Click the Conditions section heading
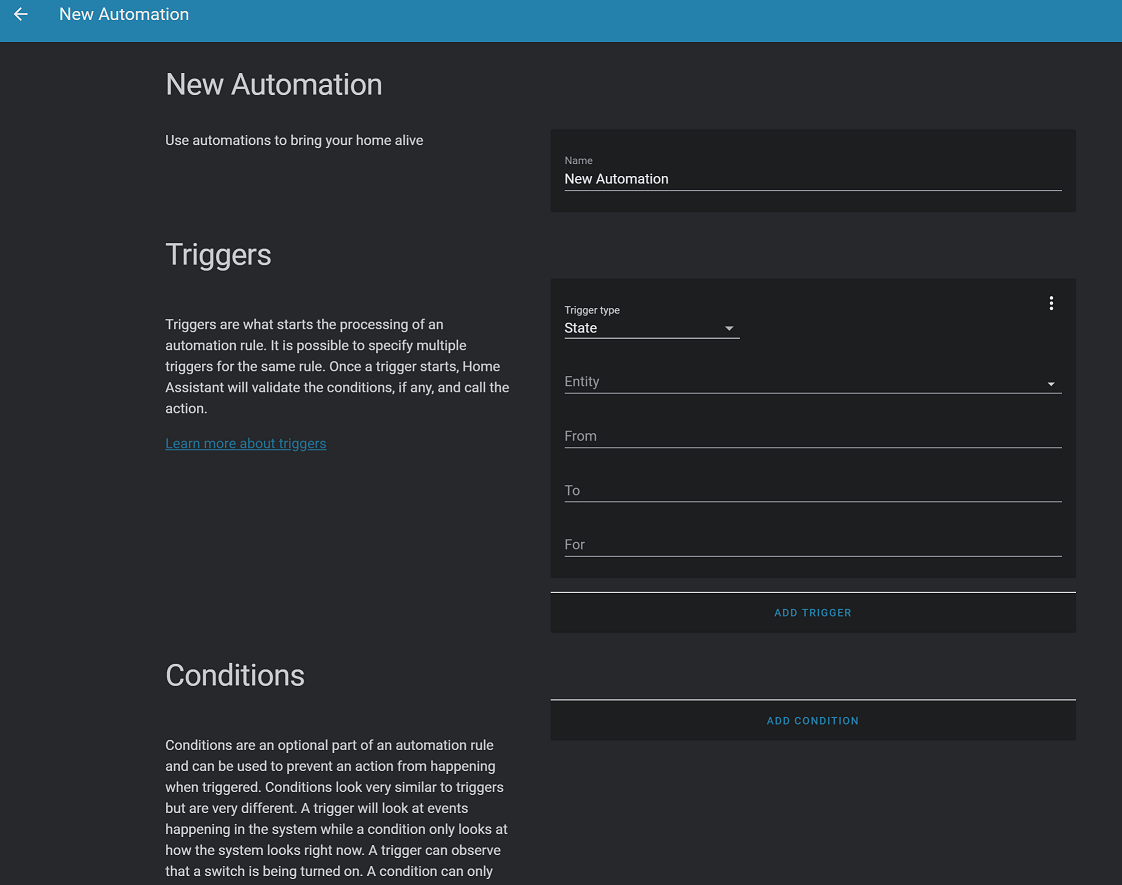The image size is (1122, 885). [235, 675]
